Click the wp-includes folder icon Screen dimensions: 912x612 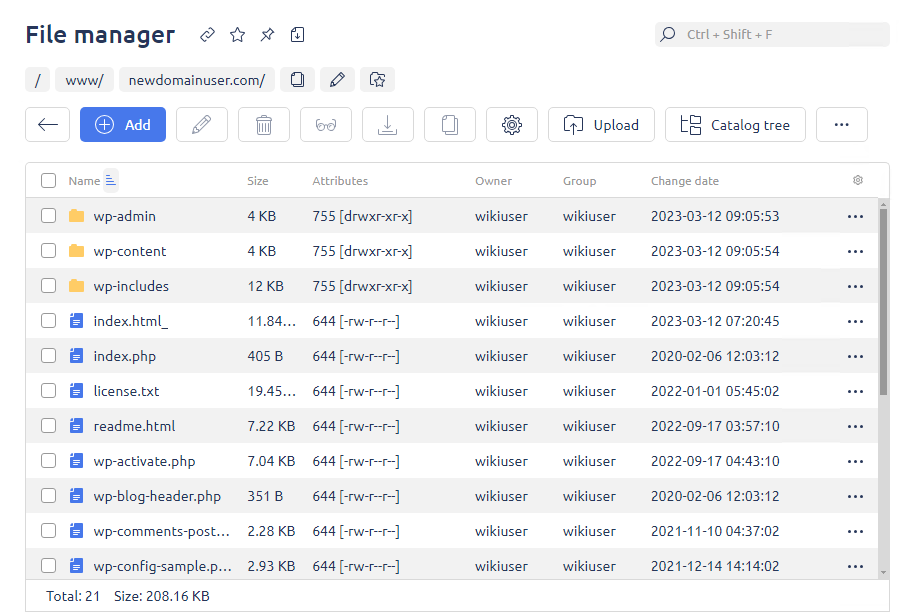[76, 286]
